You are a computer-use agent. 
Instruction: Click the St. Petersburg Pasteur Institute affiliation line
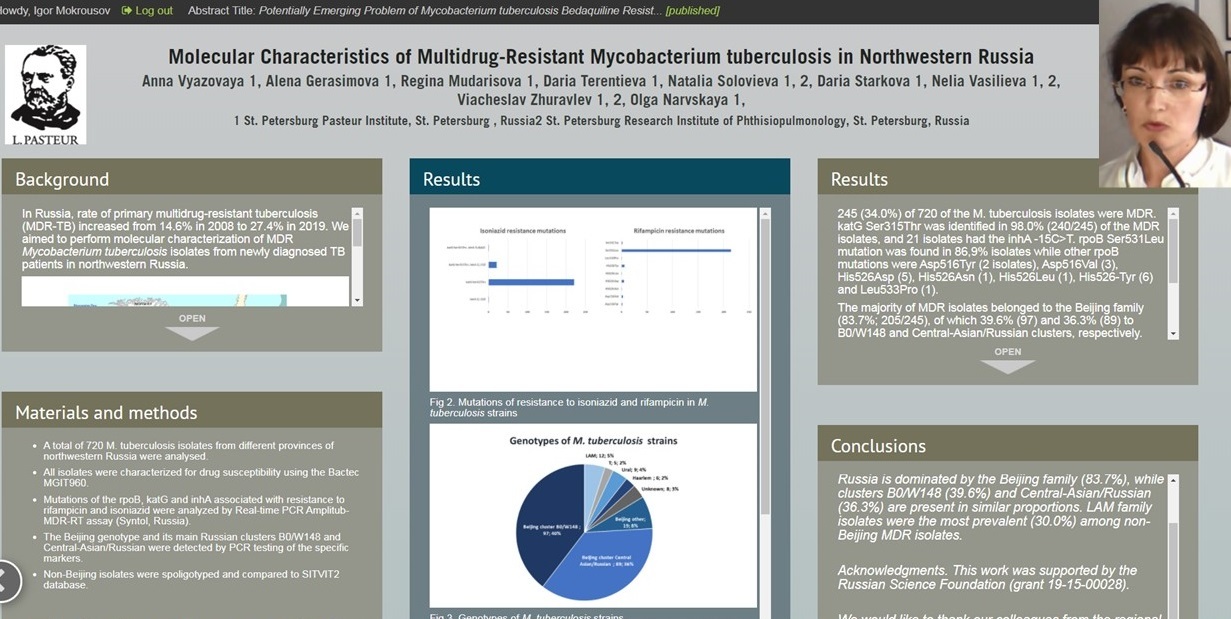point(601,121)
